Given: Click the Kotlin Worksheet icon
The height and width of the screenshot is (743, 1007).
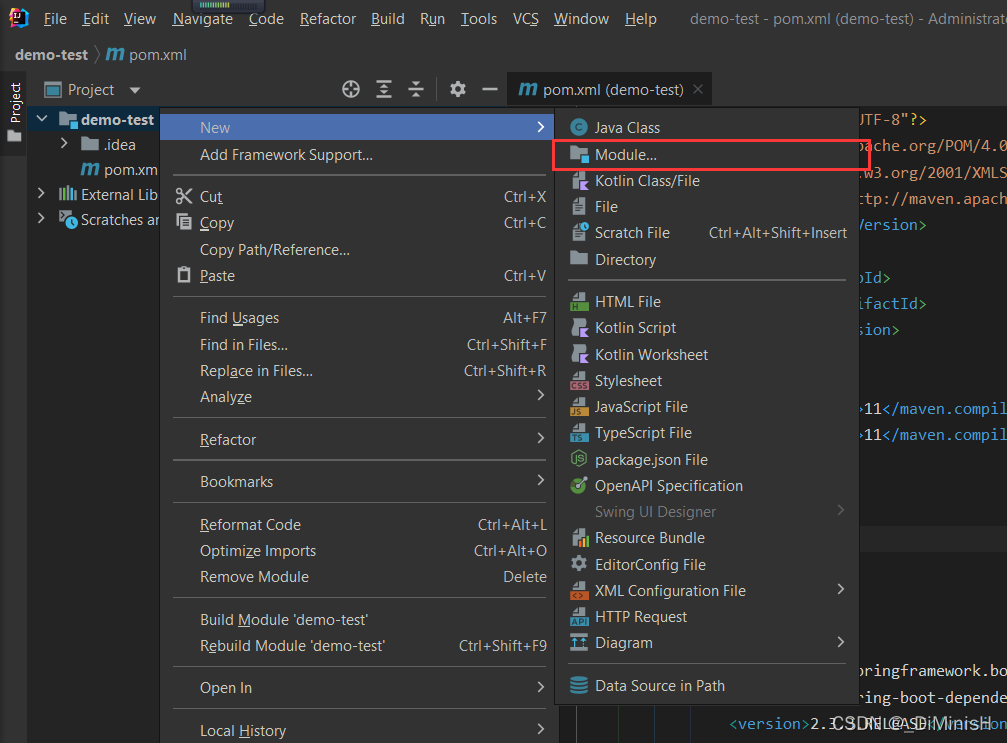Looking at the screenshot, I should click(579, 354).
